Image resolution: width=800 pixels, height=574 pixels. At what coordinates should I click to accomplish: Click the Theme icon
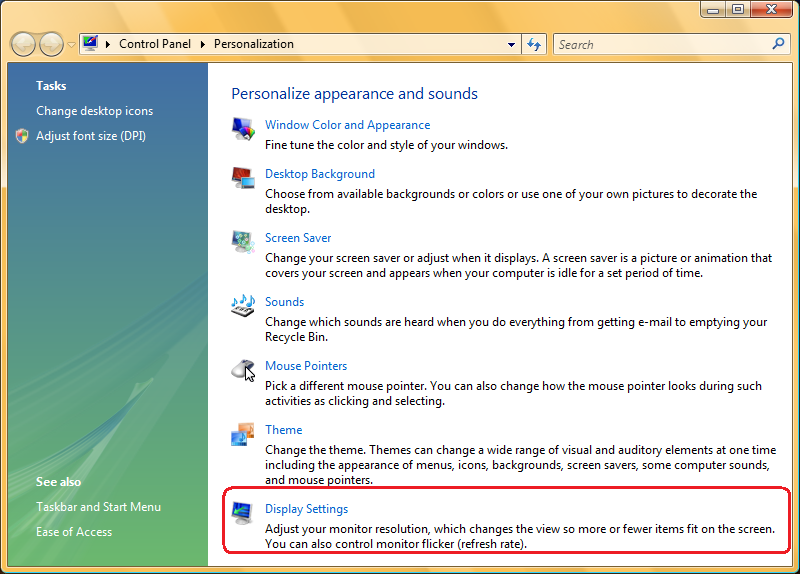pos(243,434)
